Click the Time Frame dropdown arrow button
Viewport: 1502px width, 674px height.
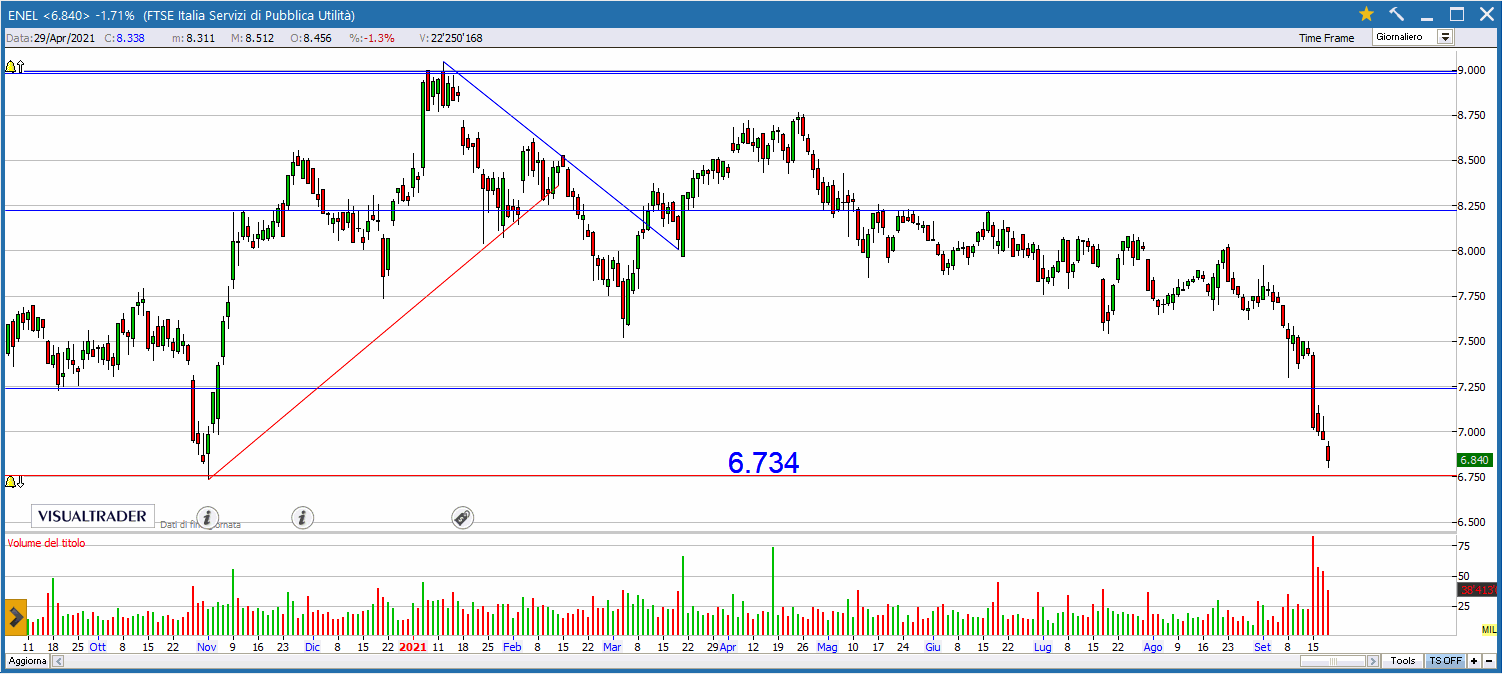point(1445,37)
